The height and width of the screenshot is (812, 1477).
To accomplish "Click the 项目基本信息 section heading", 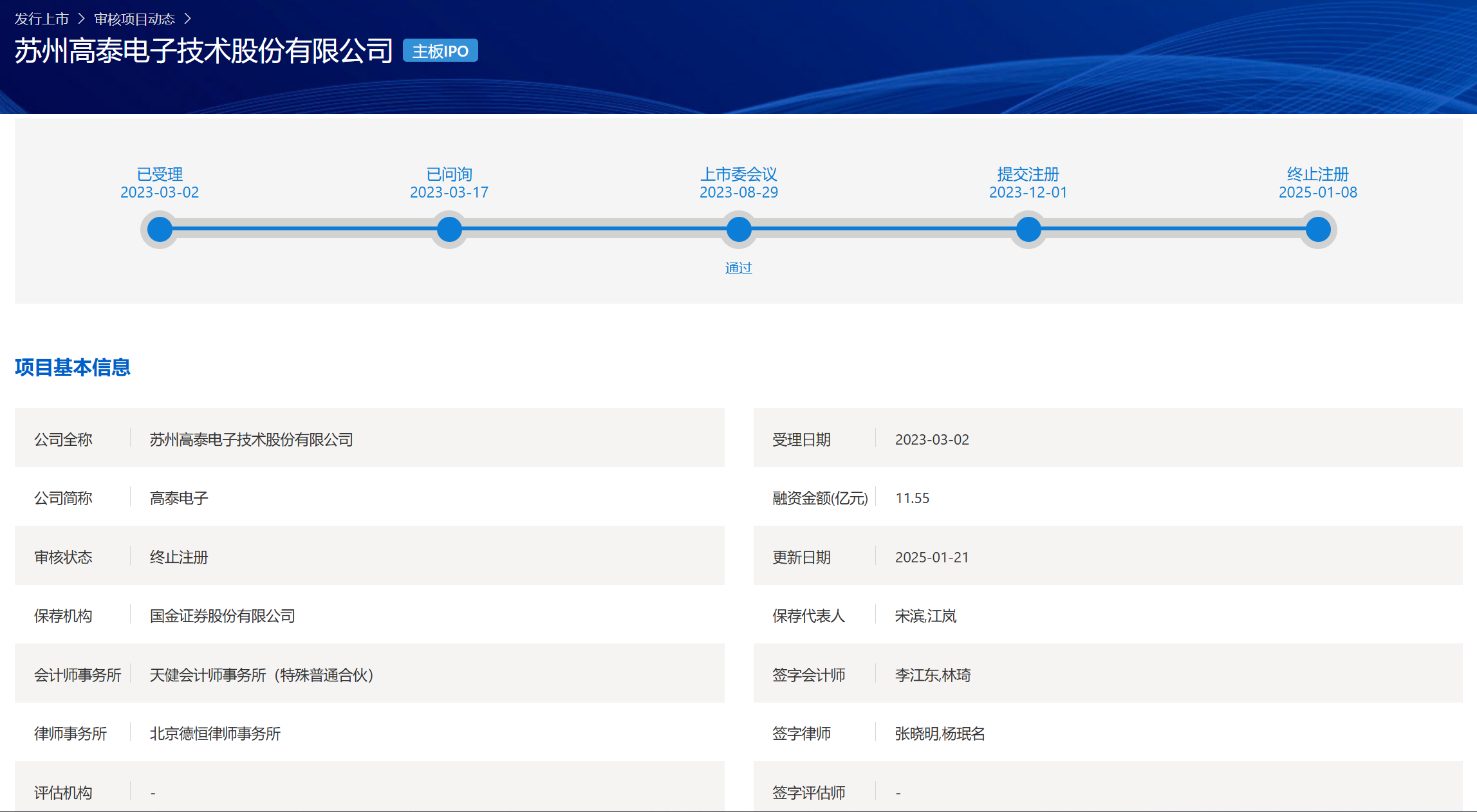I will [x=73, y=367].
